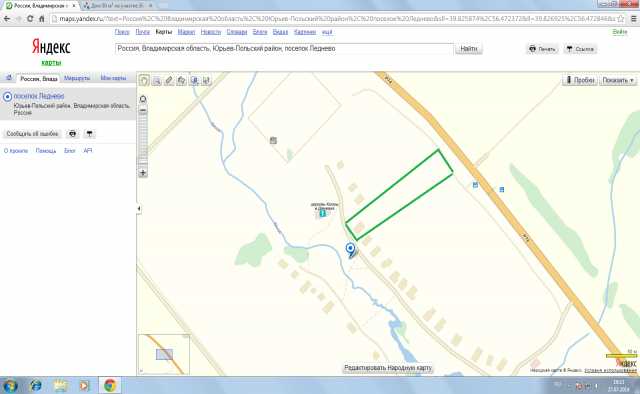Click the Найти search button
Image resolution: width=640 pixels, height=394 pixels.
coord(469,49)
